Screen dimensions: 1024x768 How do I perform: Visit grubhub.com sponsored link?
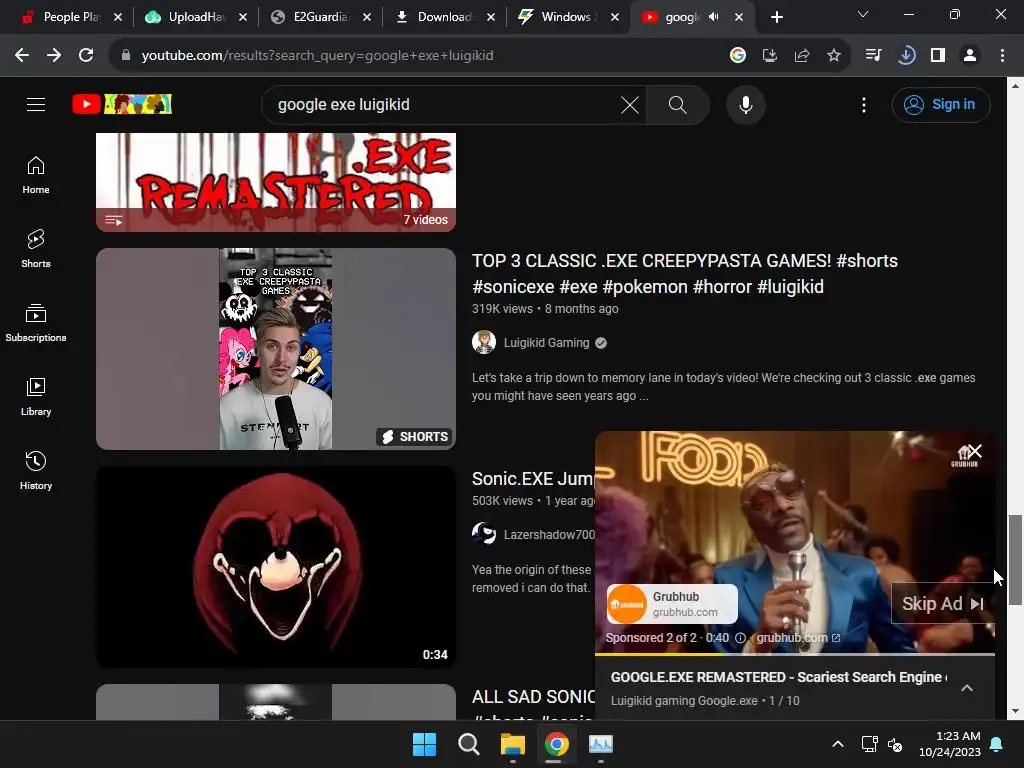pos(798,638)
